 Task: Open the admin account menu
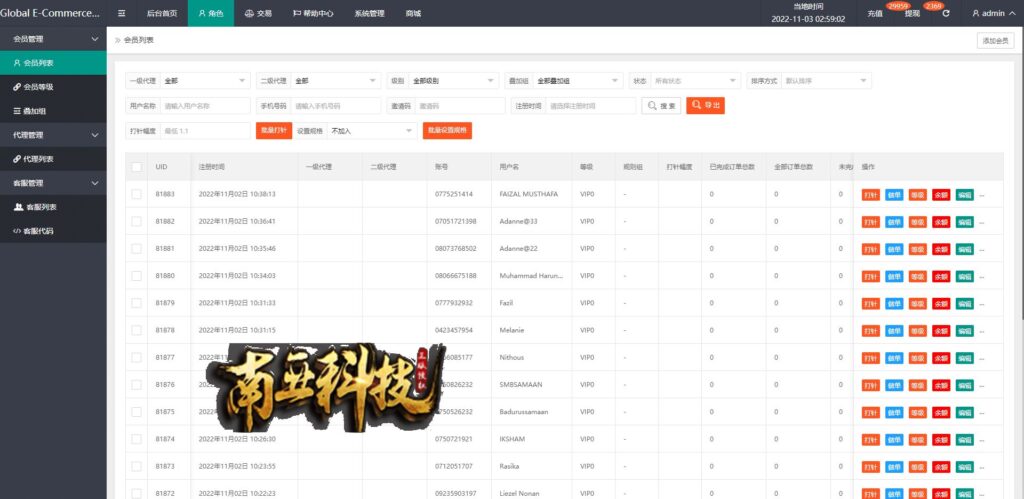[x=993, y=13]
